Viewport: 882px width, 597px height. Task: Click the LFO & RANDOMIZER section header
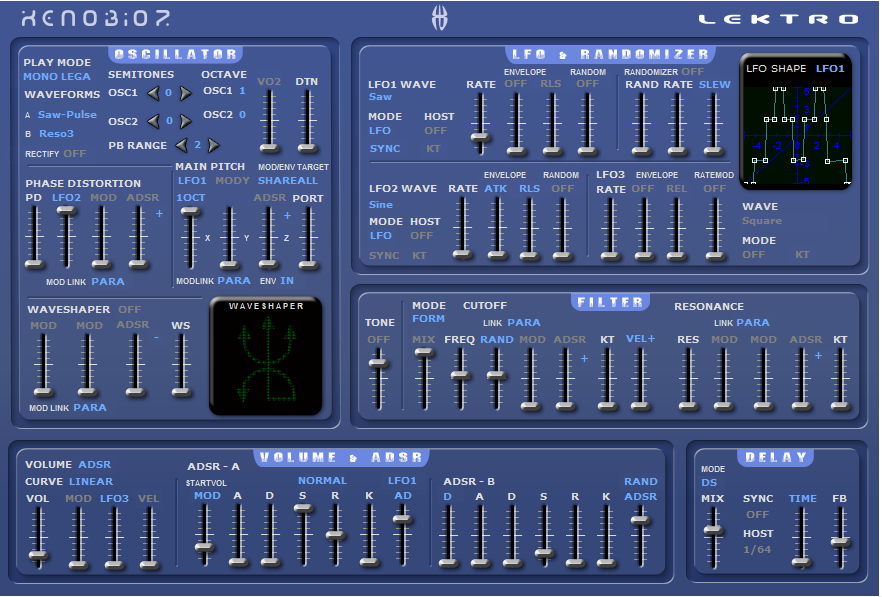[x=610, y=54]
